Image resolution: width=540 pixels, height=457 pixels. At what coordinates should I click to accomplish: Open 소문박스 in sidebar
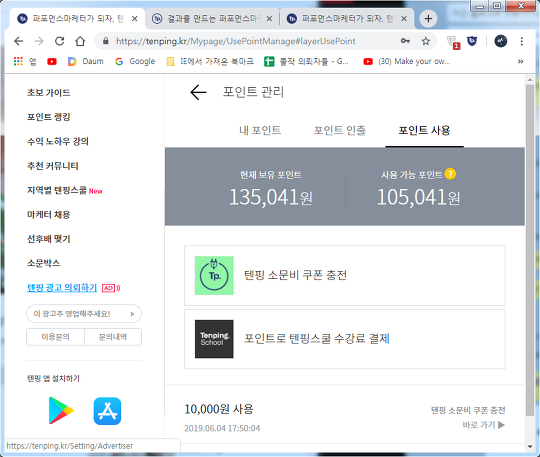tap(43, 263)
